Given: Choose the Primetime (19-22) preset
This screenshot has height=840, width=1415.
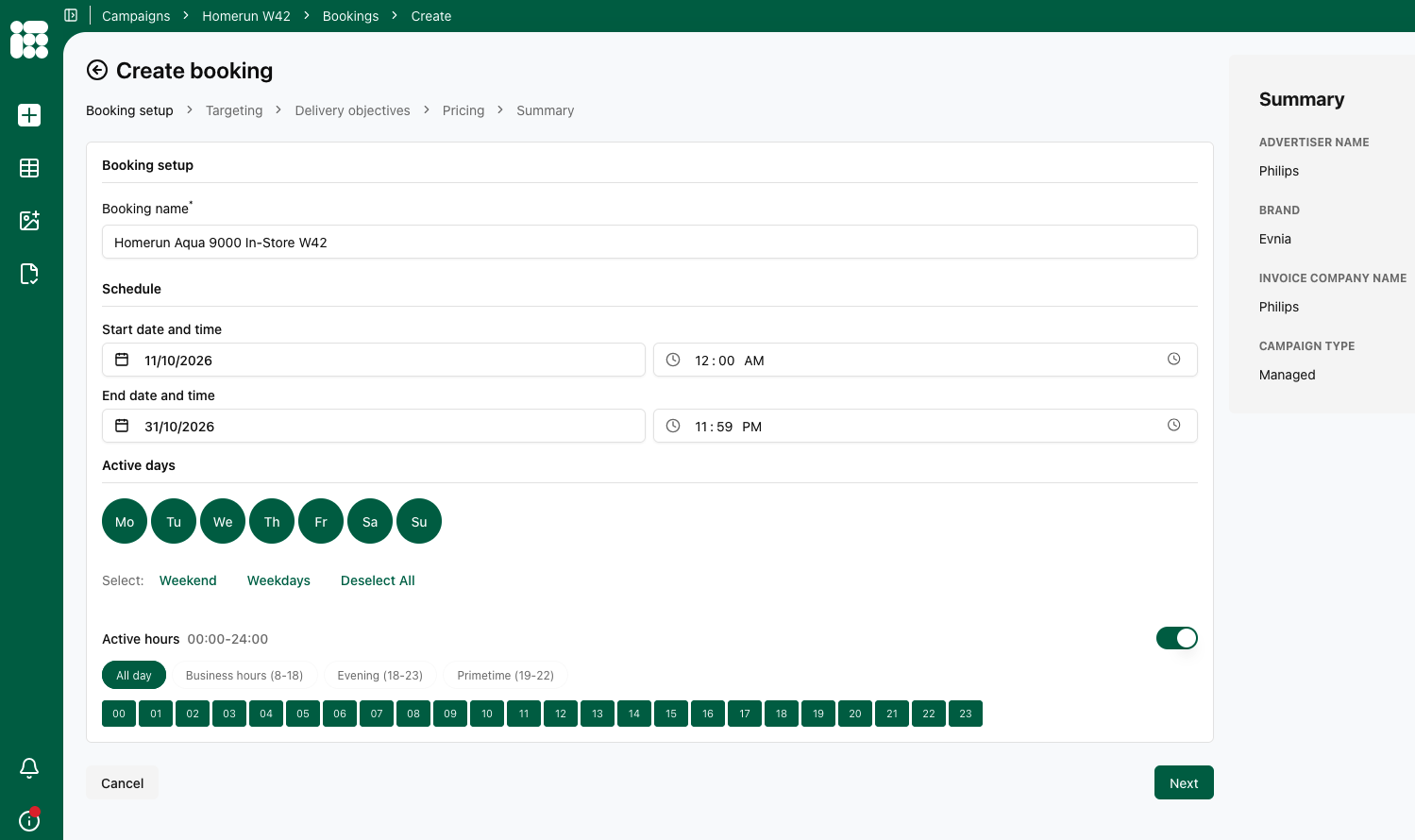Looking at the screenshot, I should [x=506, y=675].
